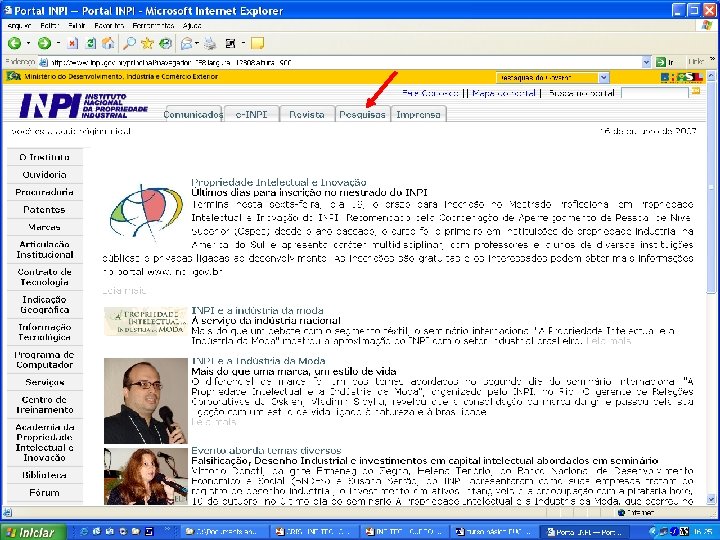This screenshot has width=720, height=540.
Task: Switch to the Imprensa tab
Action: (418, 114)
